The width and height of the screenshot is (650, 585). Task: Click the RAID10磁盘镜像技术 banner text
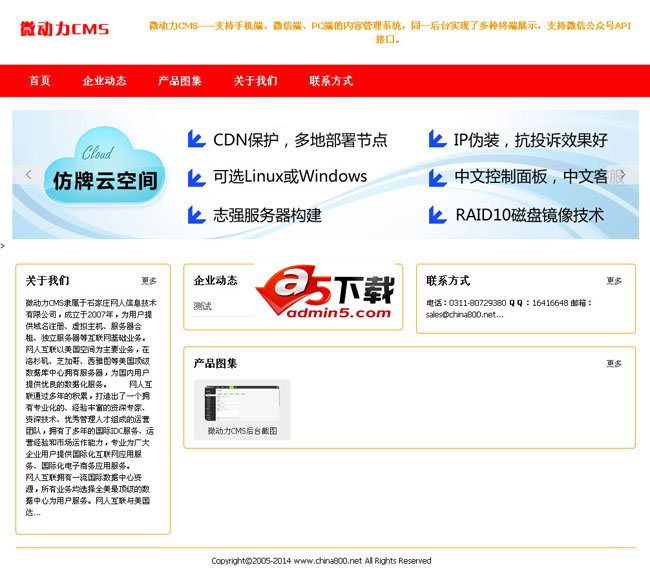click(529, 215)
